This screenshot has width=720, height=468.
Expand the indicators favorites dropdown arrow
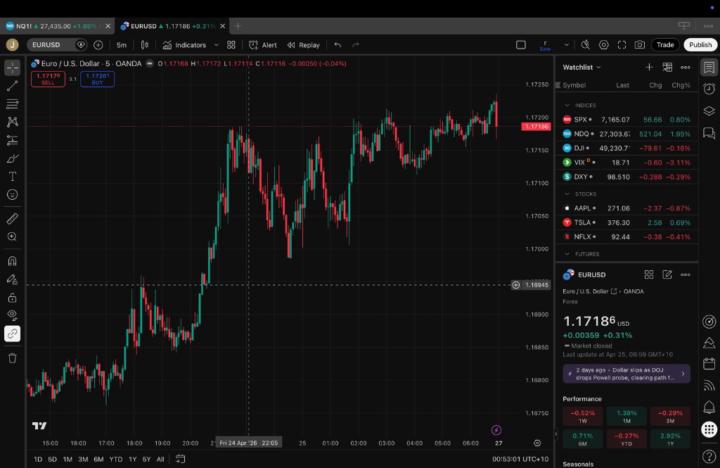pos(216,45)
